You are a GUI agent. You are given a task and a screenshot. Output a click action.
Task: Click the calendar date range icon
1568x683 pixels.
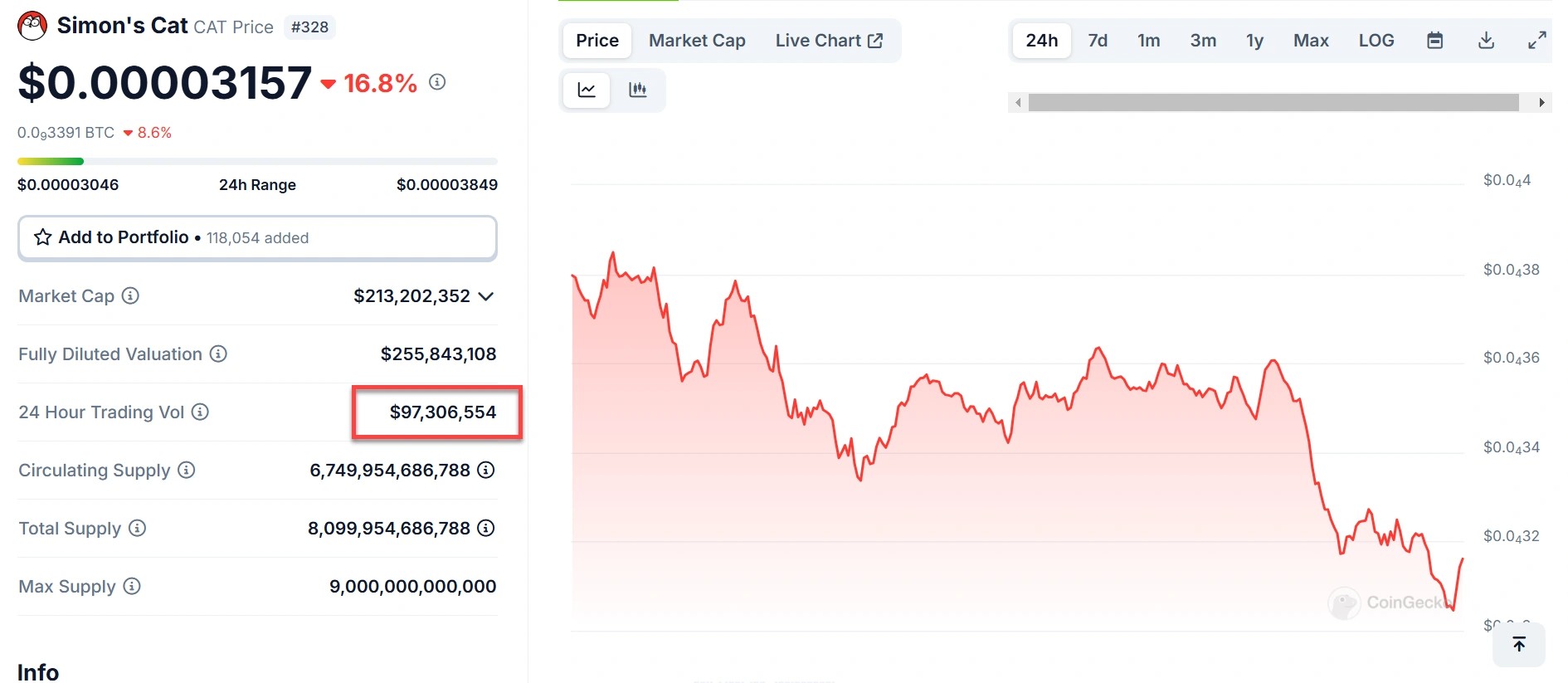(1434, 41)
